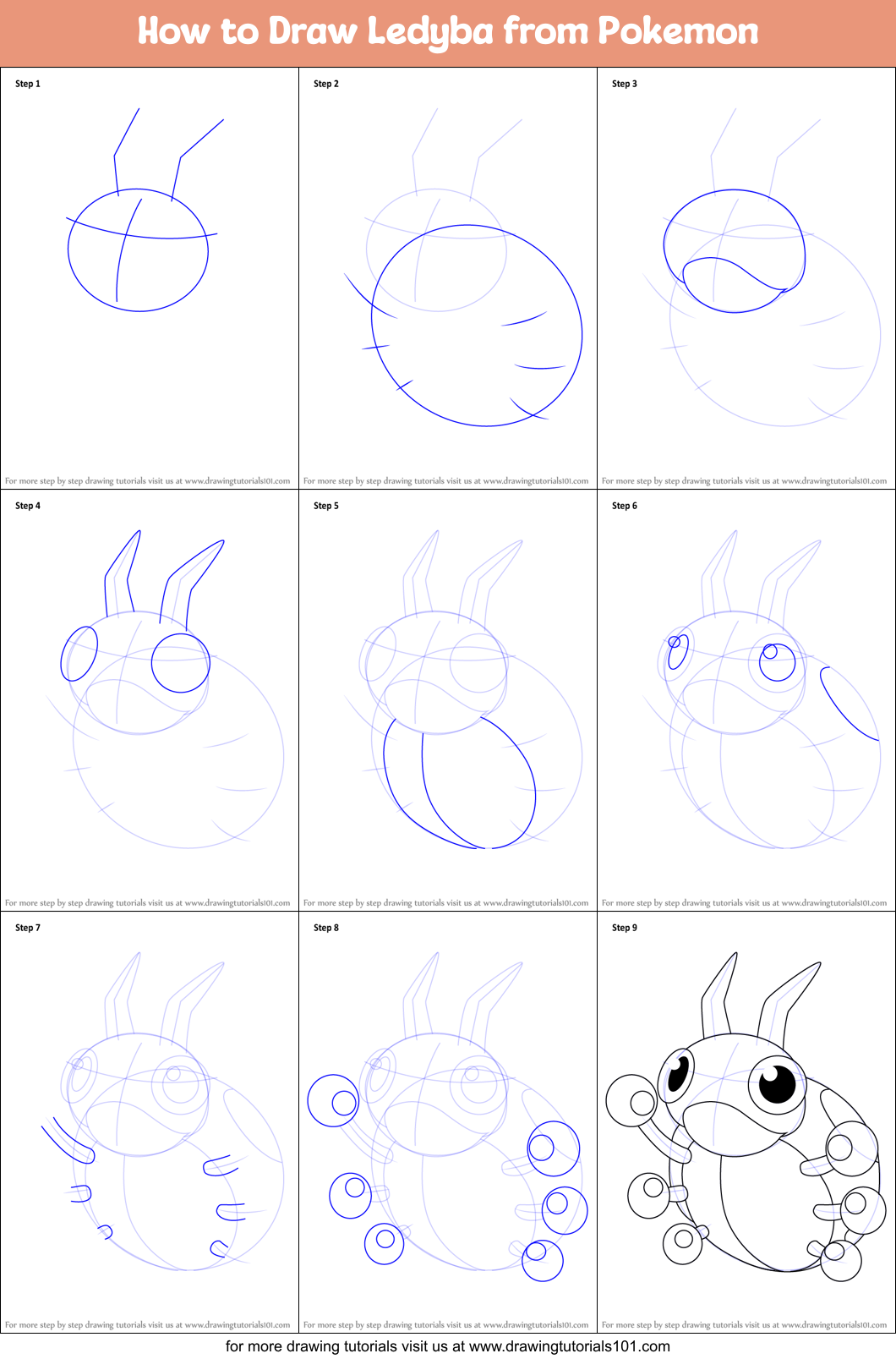The width and height of the screenshot is (896, 1359).
Task: Click the 'Step 3' label
Action: click(x=625, y=84)
